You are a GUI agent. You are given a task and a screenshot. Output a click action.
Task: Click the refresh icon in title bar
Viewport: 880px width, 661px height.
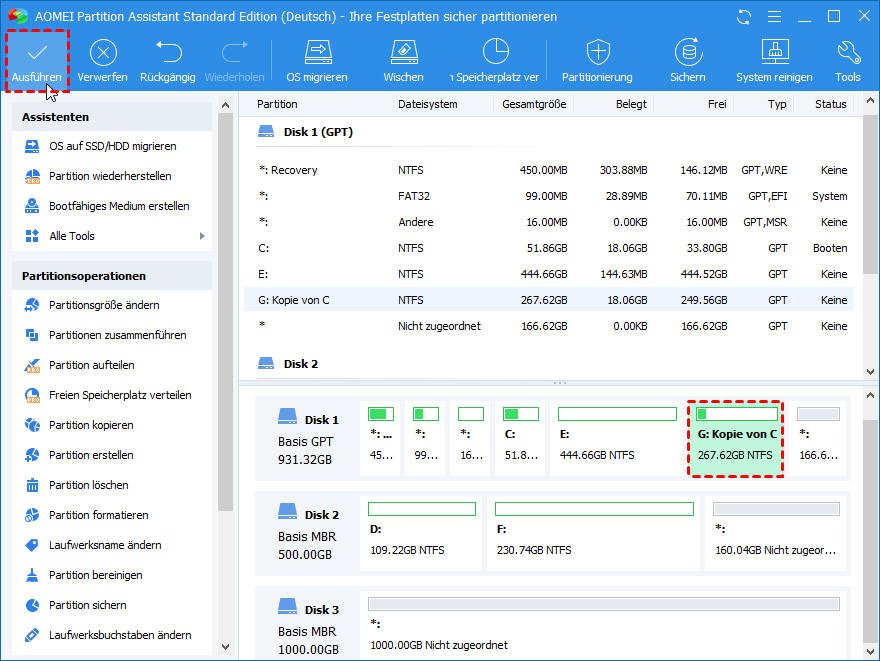[x=744, y=17]
